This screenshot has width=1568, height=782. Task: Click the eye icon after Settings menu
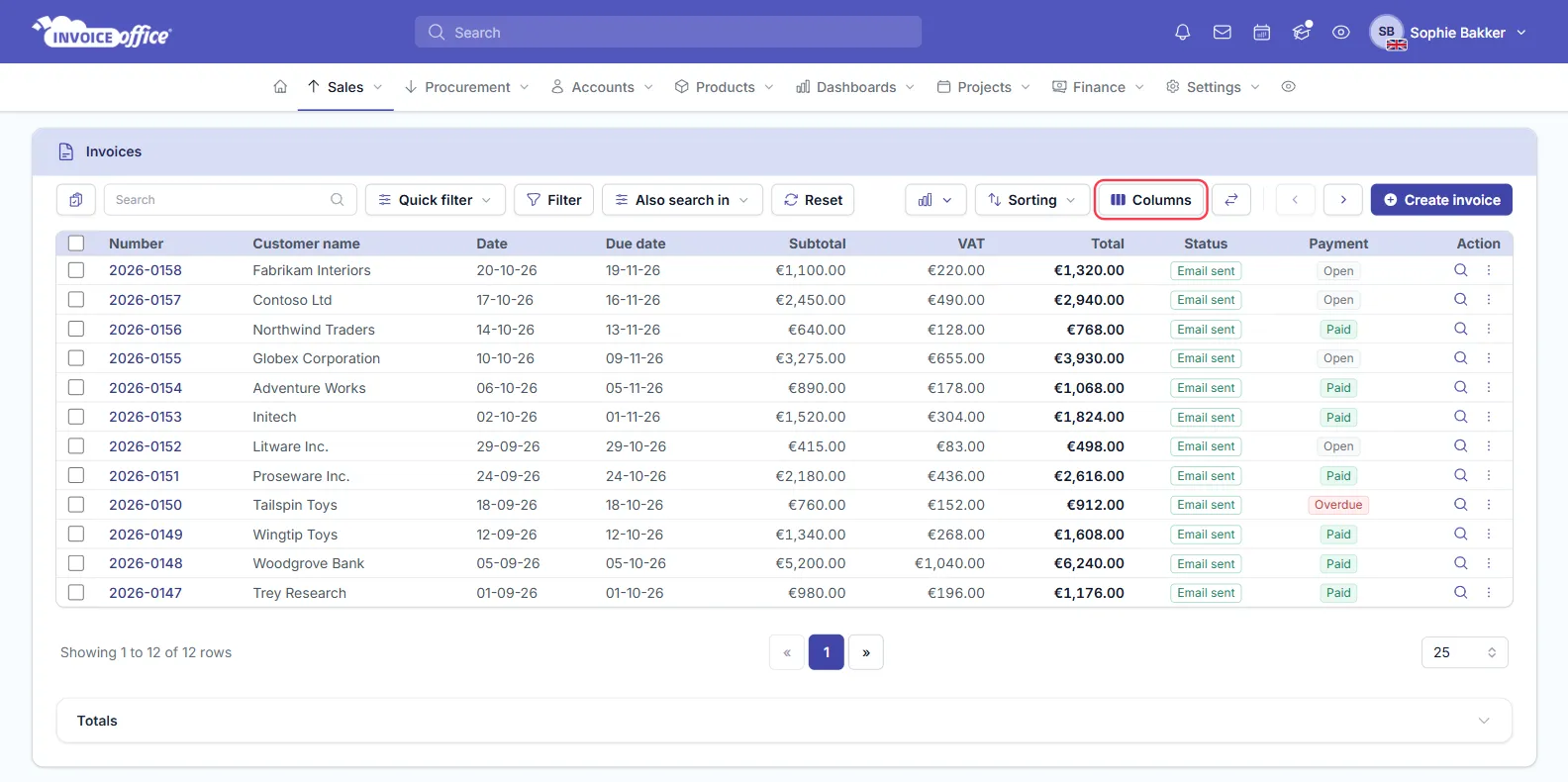point(1288,87)
